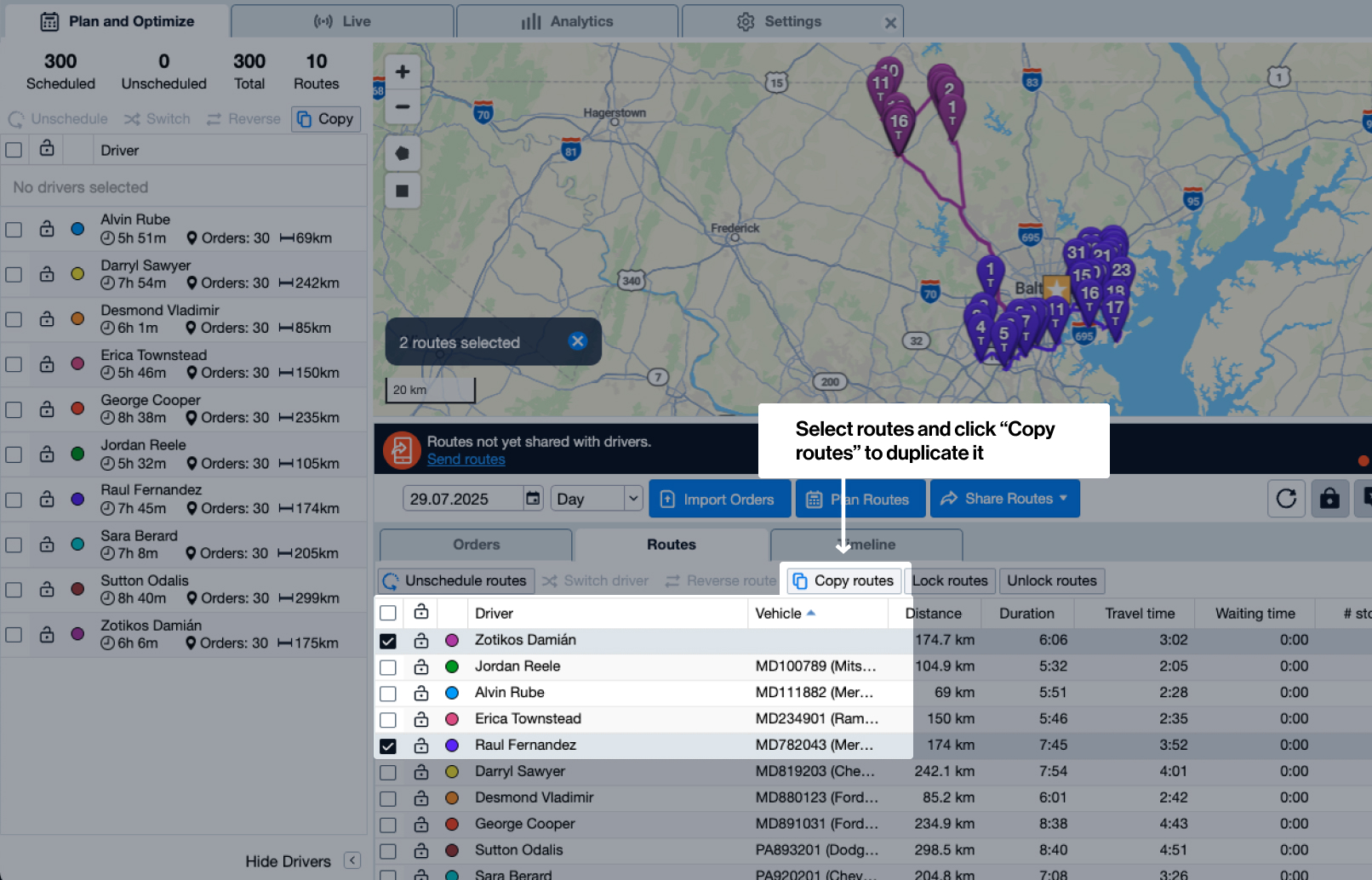Zoom in on the map

tap(403, 72)
